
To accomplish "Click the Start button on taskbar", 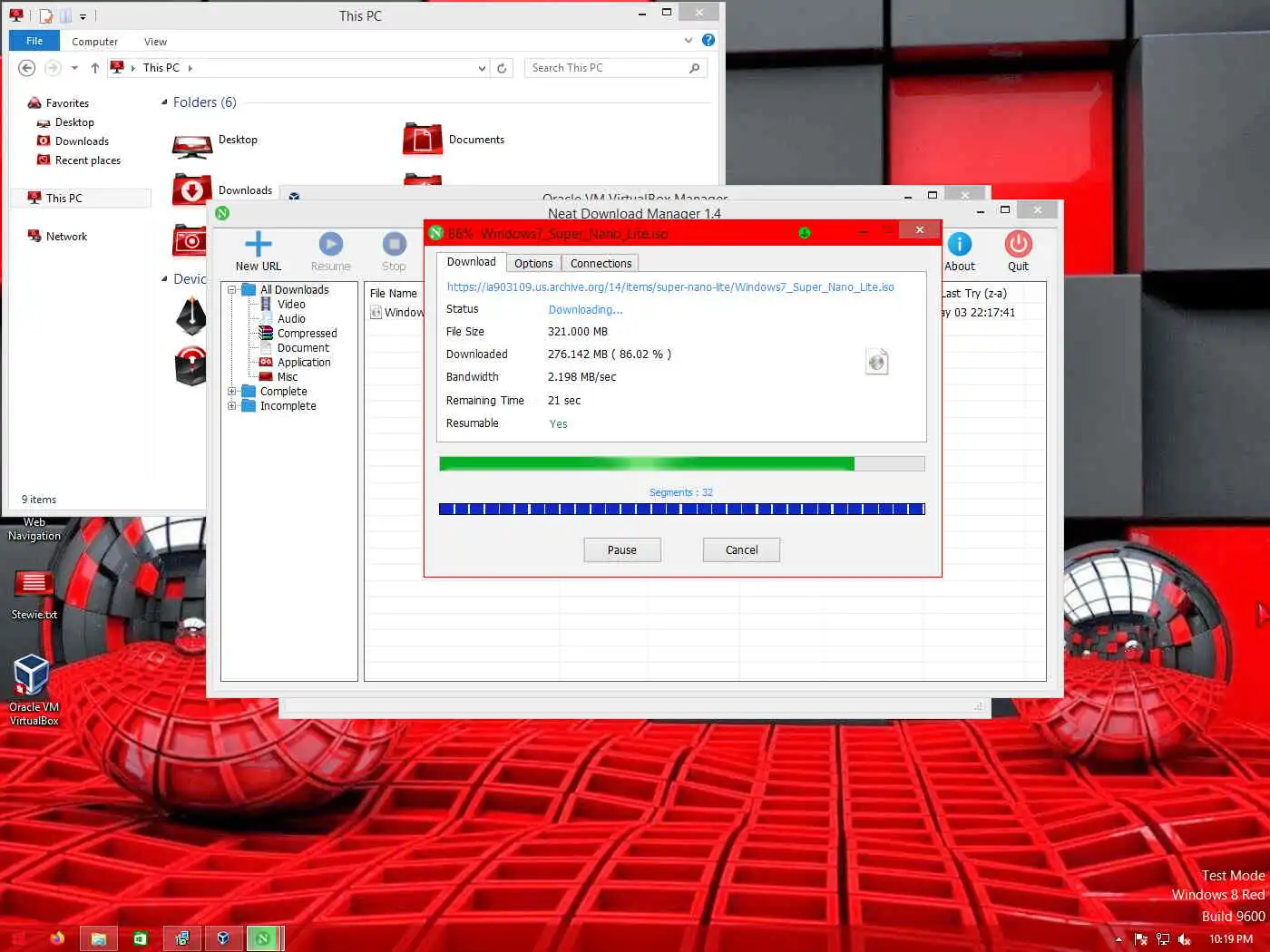I will coord(16,938).
